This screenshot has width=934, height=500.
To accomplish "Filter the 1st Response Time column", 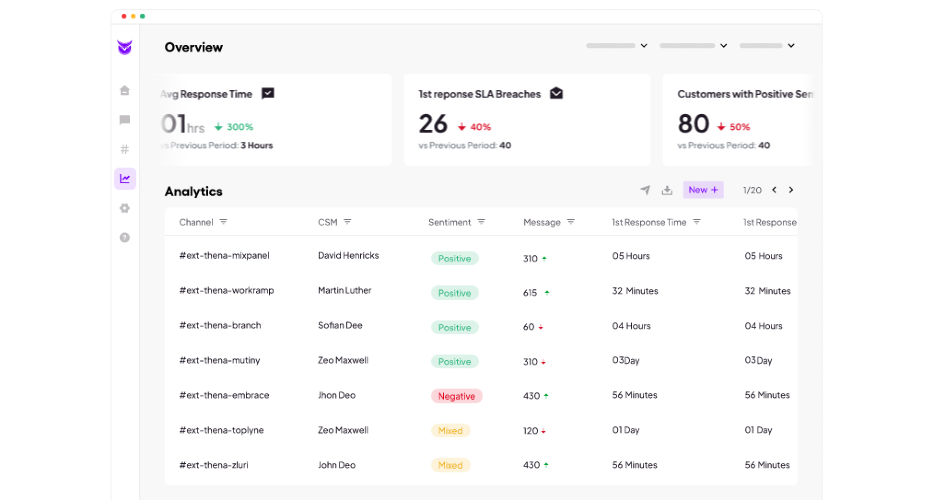I will tap(697, 222).
